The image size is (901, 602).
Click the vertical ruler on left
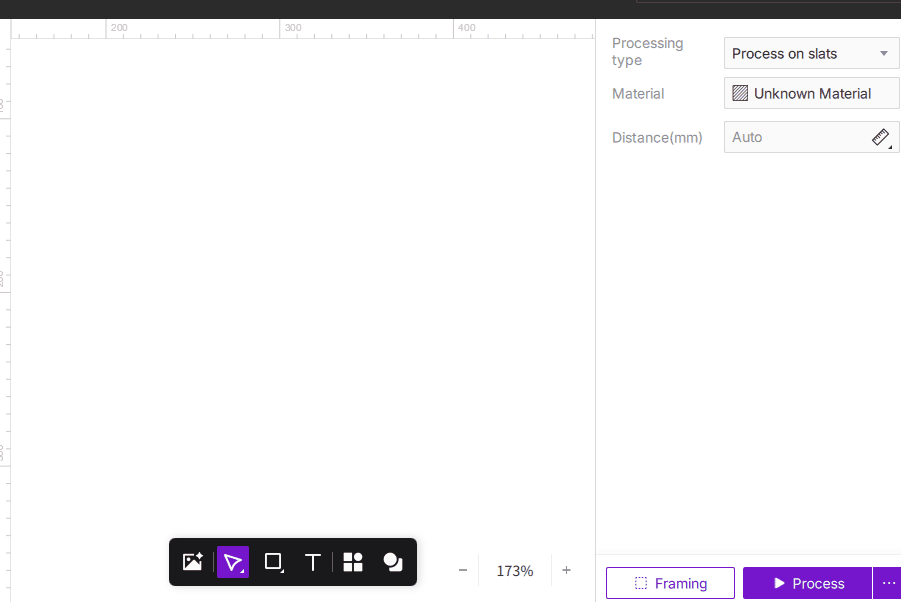tap(5, 300)
